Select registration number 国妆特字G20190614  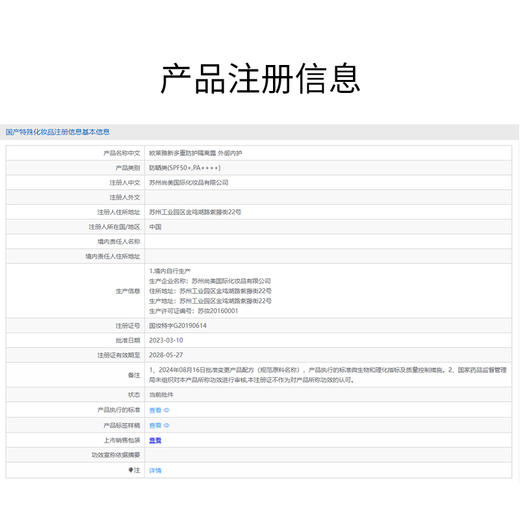pos(178,325)
